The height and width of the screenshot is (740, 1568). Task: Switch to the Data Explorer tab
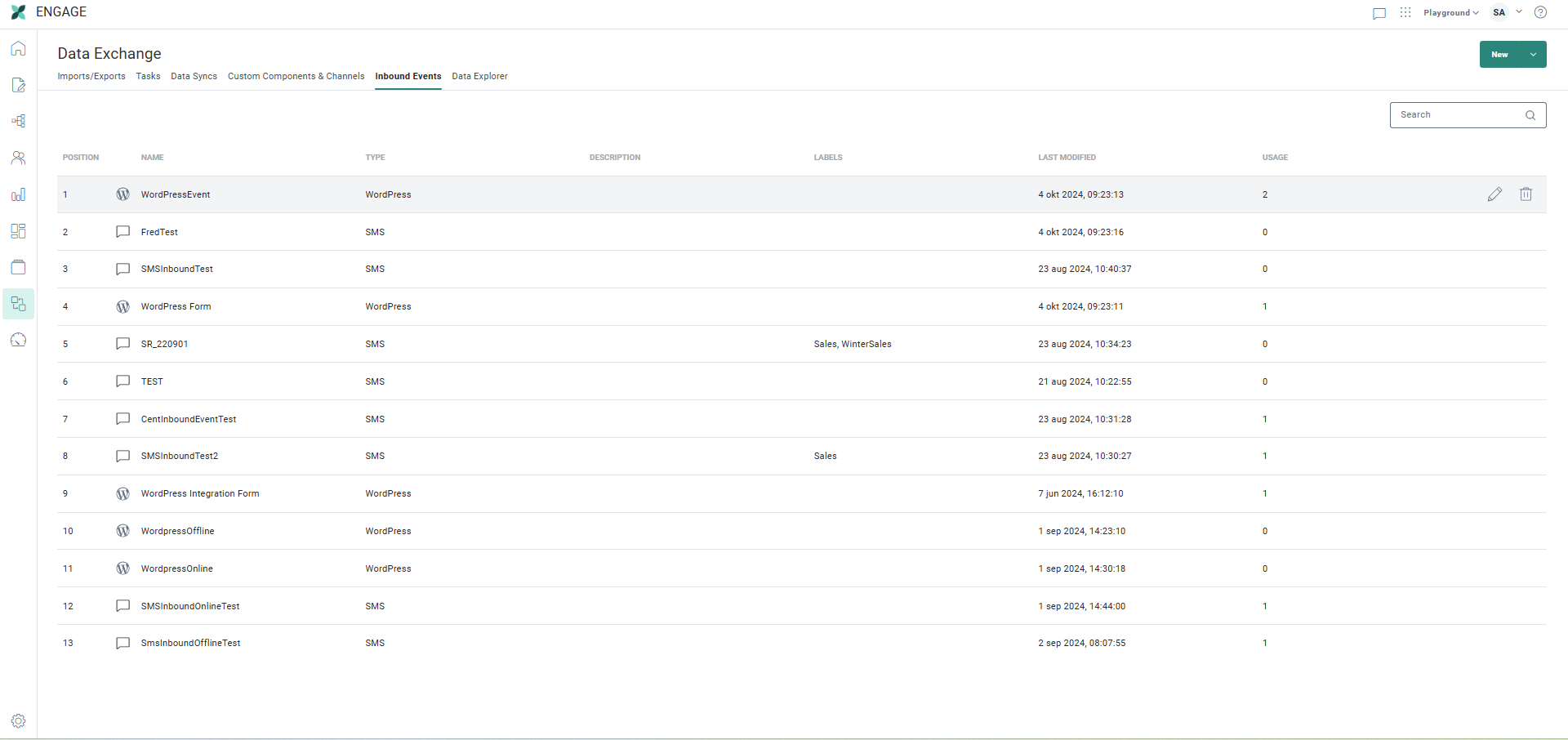pyautogui.click(x=479, y=76)
